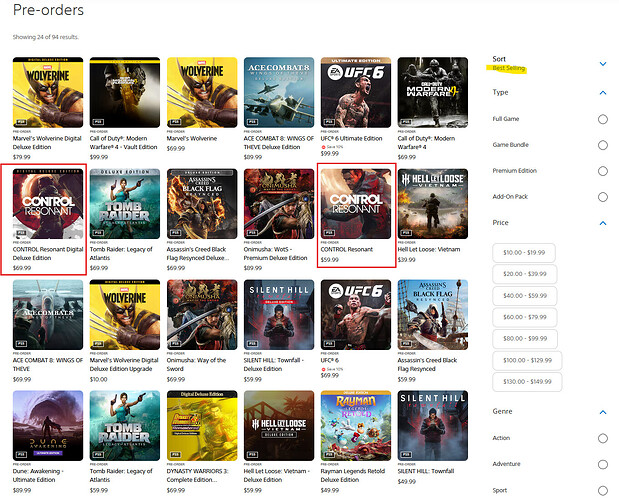Filter by price $20.00 - $39.99

(525, 274)
